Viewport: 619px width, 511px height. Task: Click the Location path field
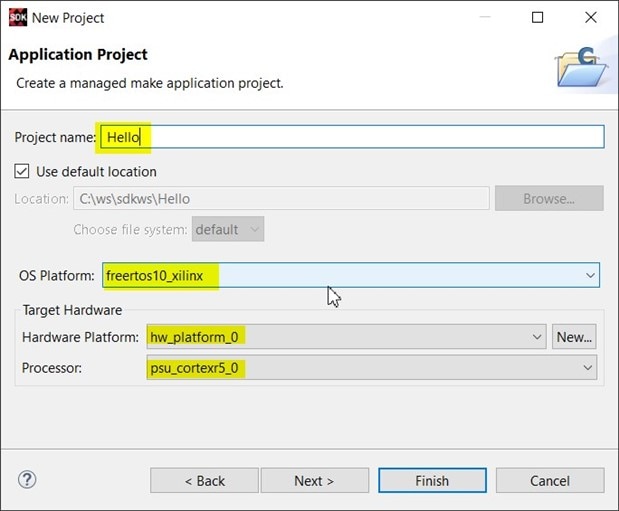(x=280, y=198)
